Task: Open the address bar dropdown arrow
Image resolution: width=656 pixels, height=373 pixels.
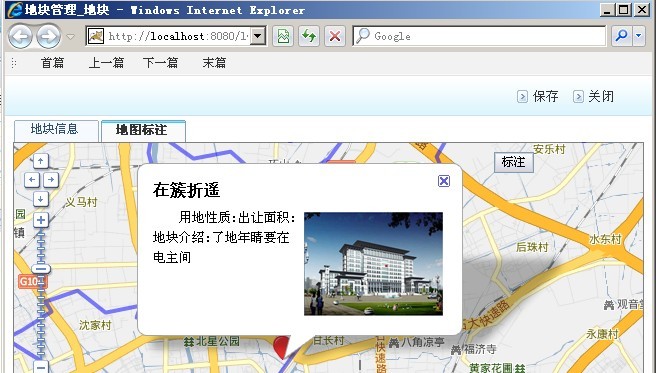Action: 258,36
